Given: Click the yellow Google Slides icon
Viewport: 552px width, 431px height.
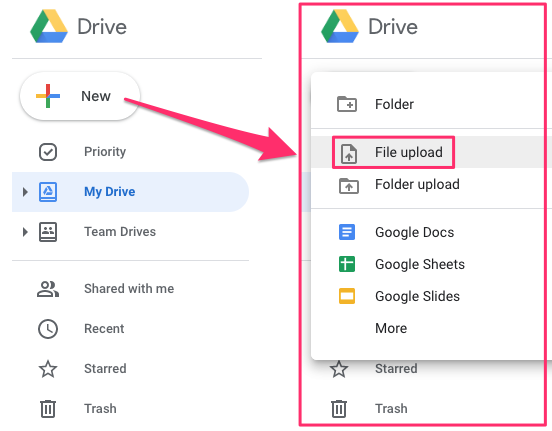Looking at the screenshot, I should click(x=347, y=296).
